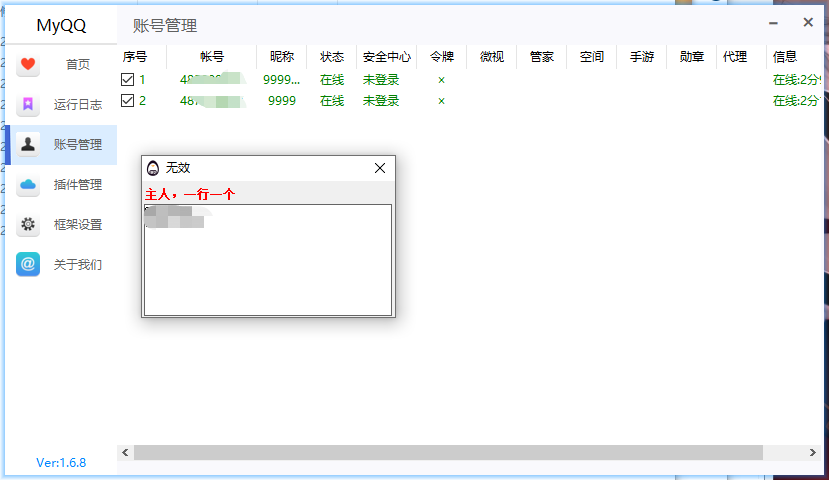Open the 运行日志 sidebar page
Image resolution: width=829 pixels, height=480 pixels.
78,105
